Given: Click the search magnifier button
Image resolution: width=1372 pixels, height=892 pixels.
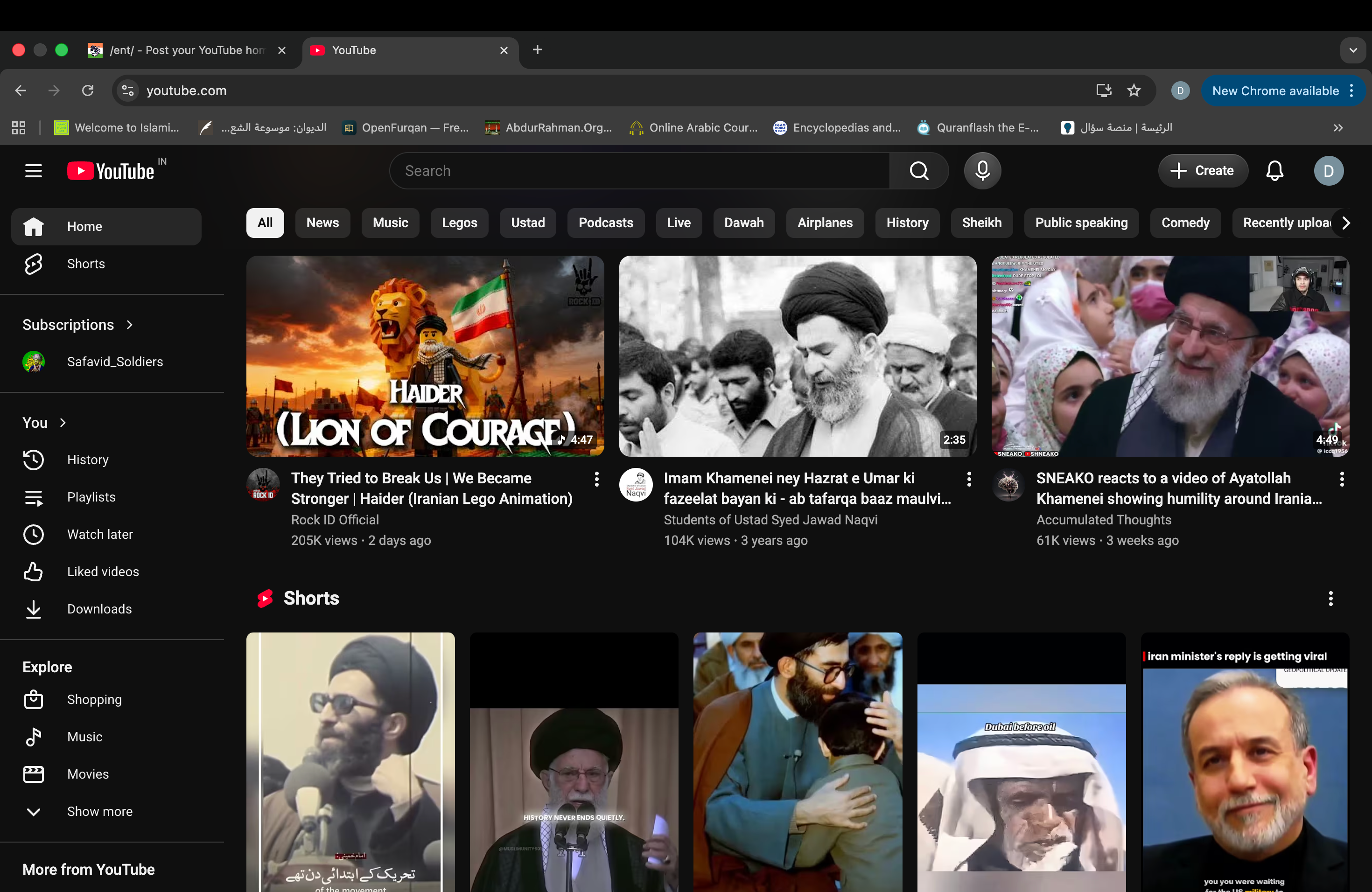Looking at the screenshot, I should click(919, 171).
